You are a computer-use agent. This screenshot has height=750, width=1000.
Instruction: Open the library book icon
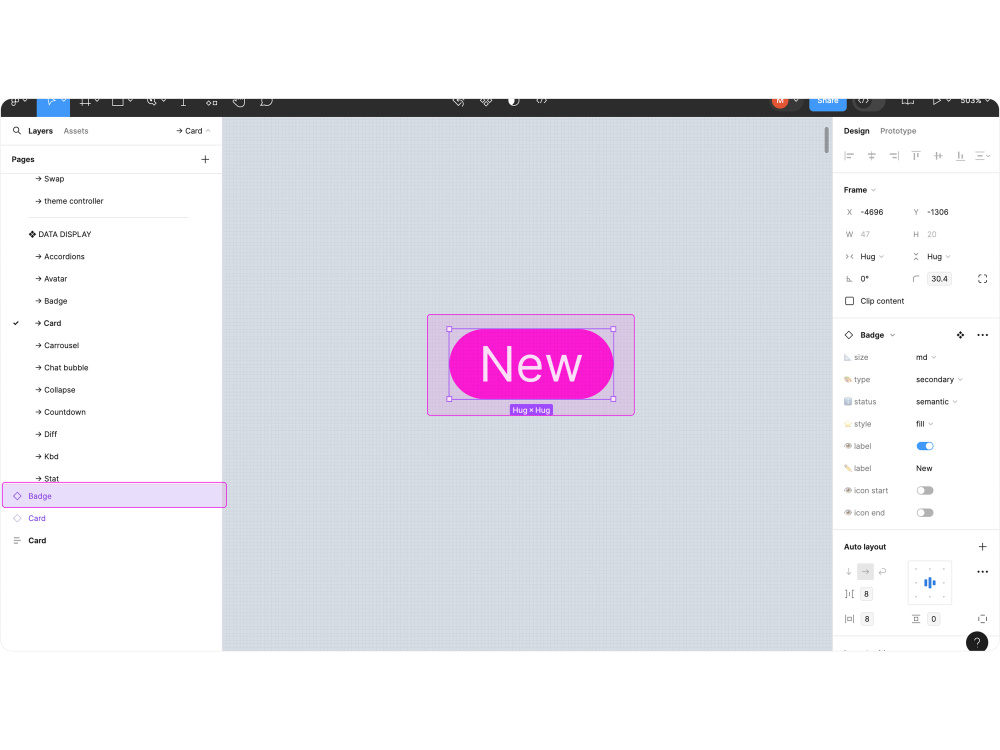[x=908, y=102]
